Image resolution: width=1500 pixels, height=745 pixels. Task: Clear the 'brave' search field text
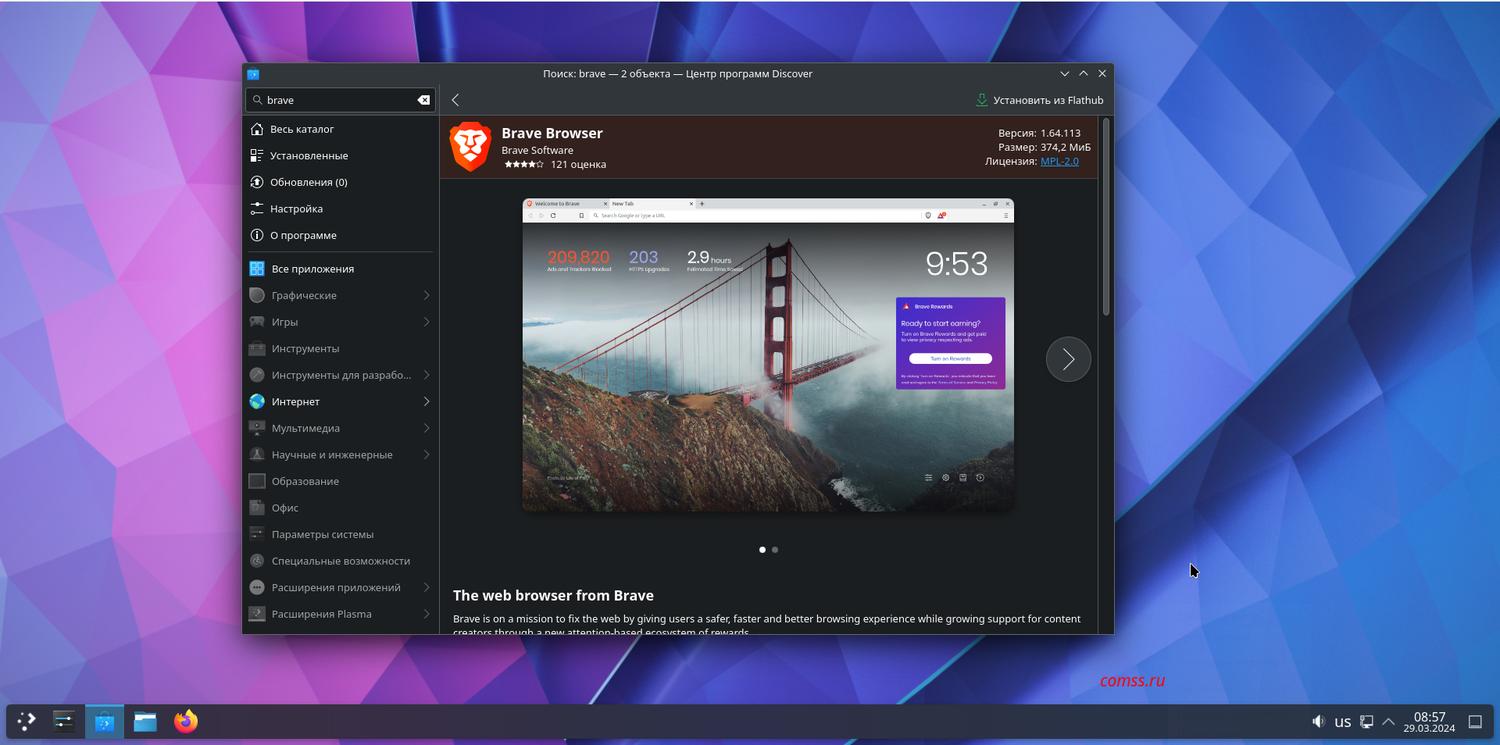click(x=424, y=100)
